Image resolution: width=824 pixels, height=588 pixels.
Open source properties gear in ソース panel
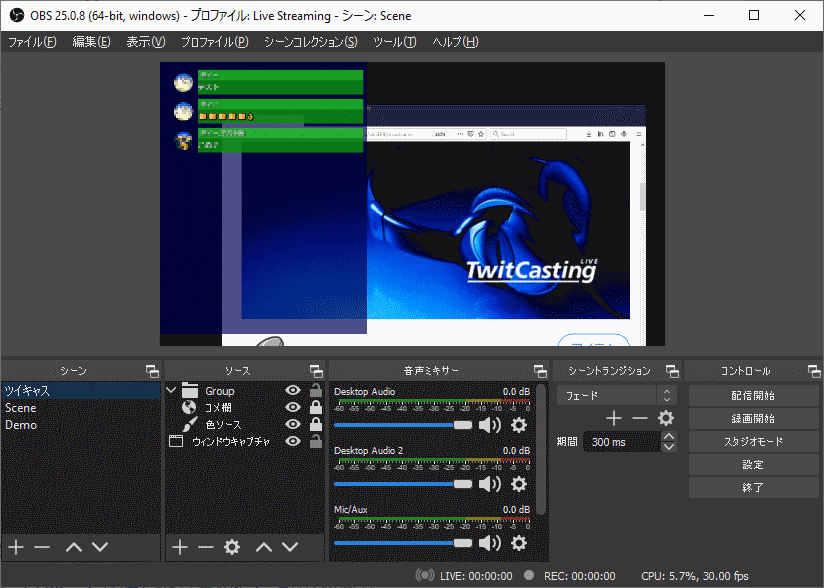[x=232, y=547]
